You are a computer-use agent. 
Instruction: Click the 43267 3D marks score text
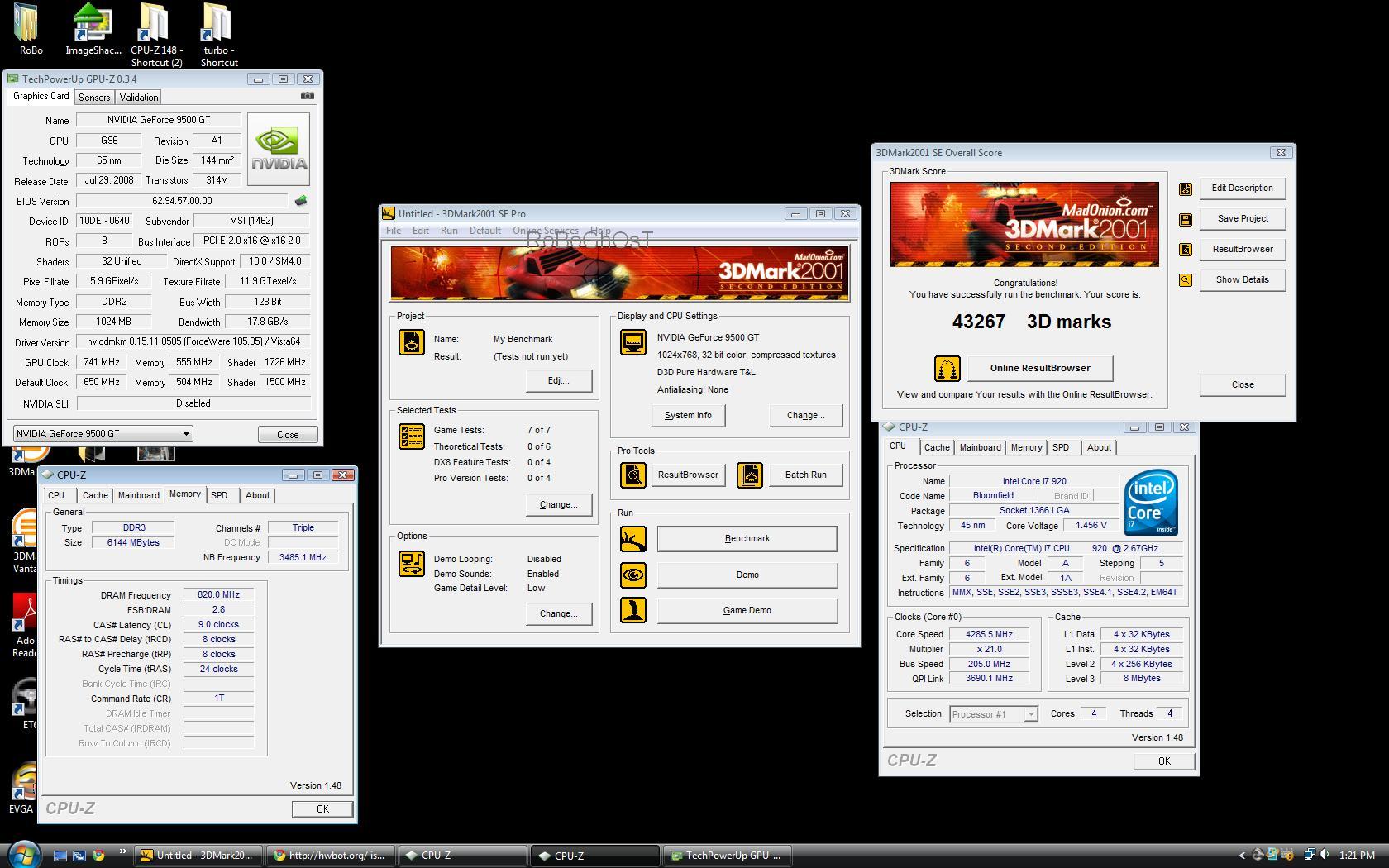pos(1032,322)
